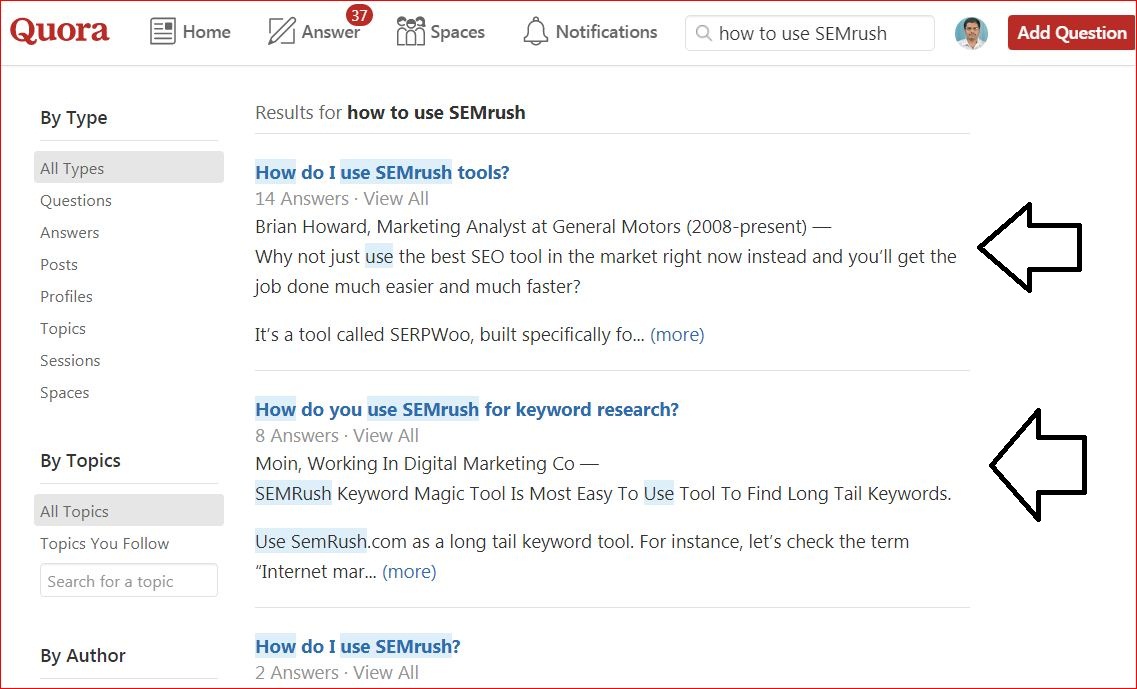
Task: Click the Notifications bell icon
Action: pos(536,32)
